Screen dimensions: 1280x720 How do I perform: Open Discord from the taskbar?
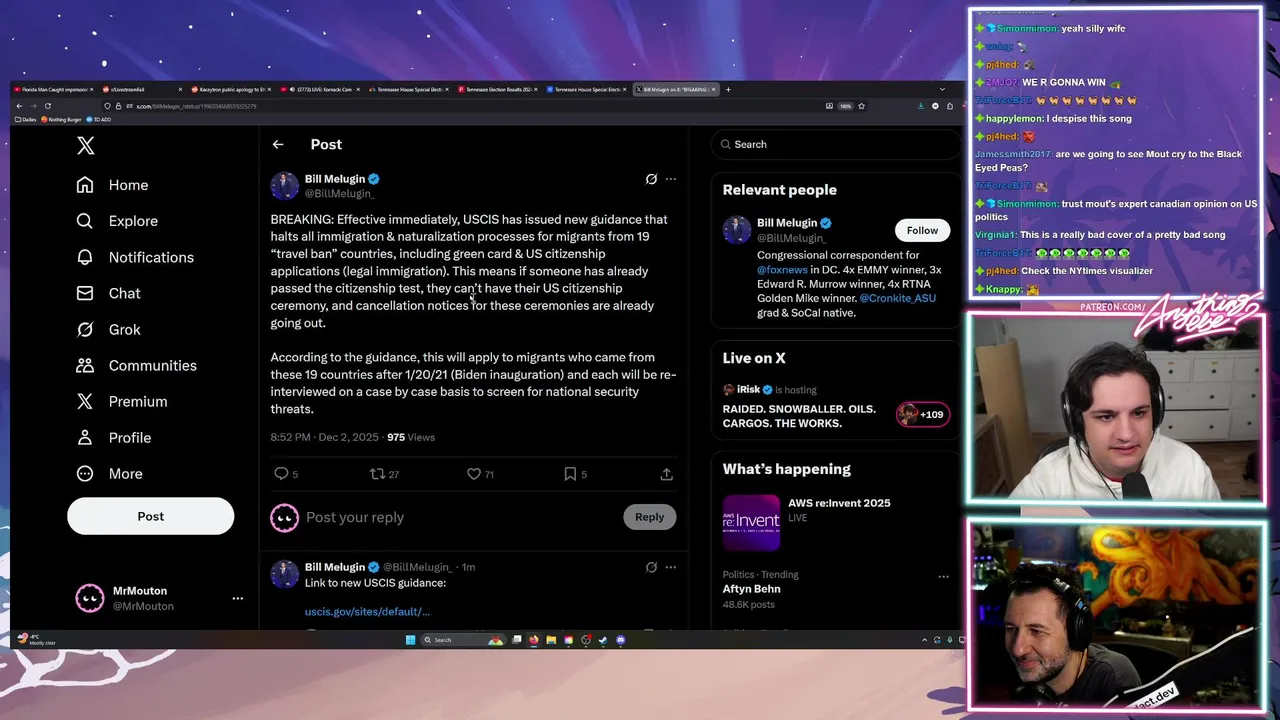pyautogui.click(x=621, y=640)
